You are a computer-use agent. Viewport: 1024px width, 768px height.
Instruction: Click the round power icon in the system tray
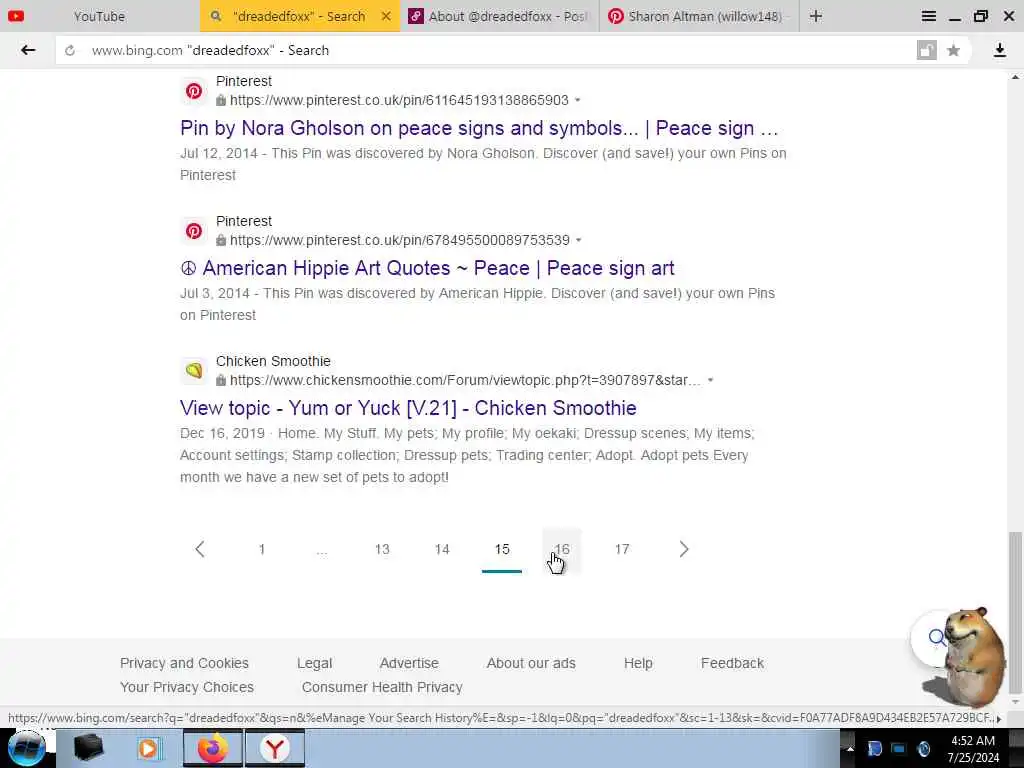923,749
